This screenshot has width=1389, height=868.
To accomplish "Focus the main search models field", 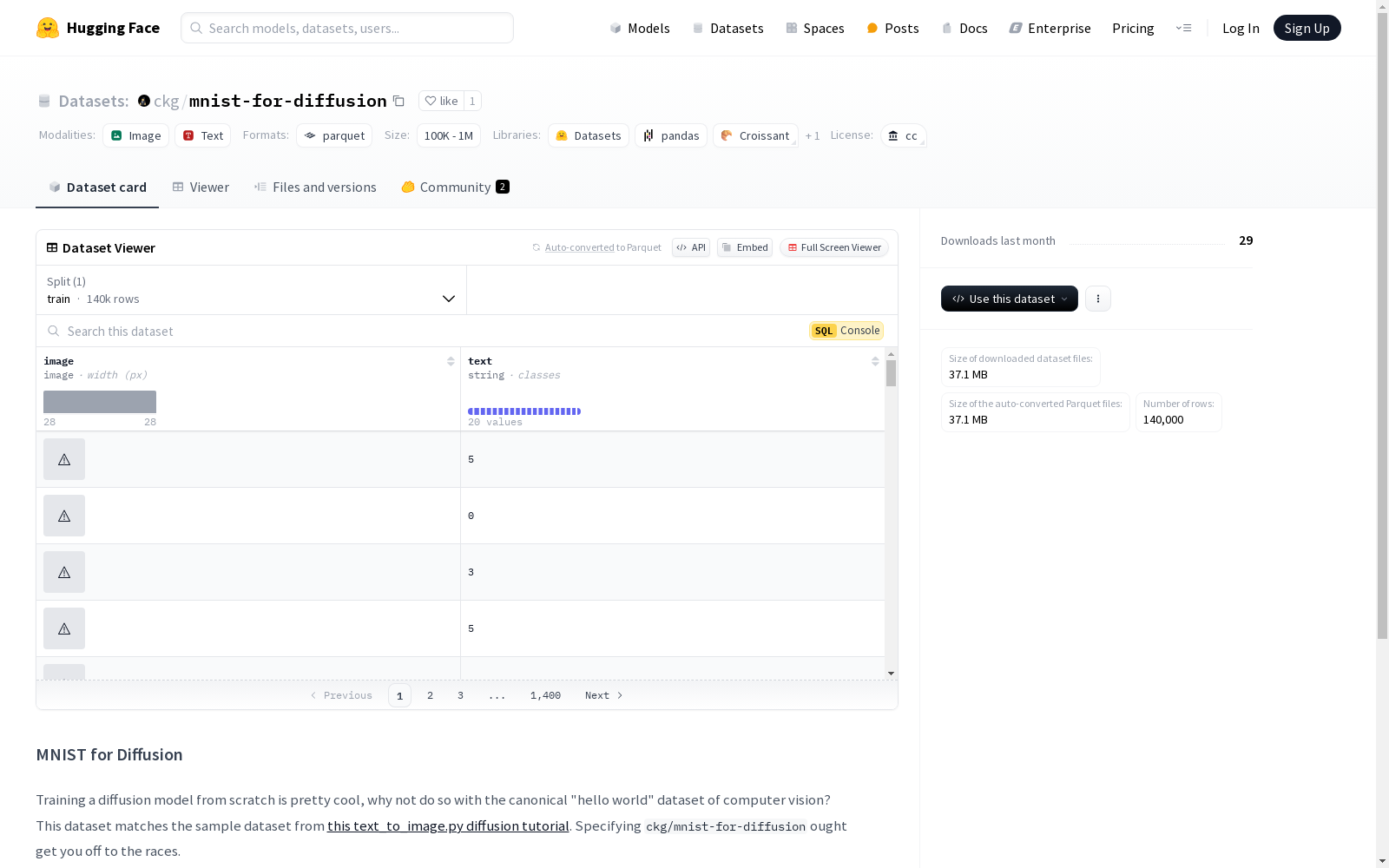I will click(x=347, y=28).
